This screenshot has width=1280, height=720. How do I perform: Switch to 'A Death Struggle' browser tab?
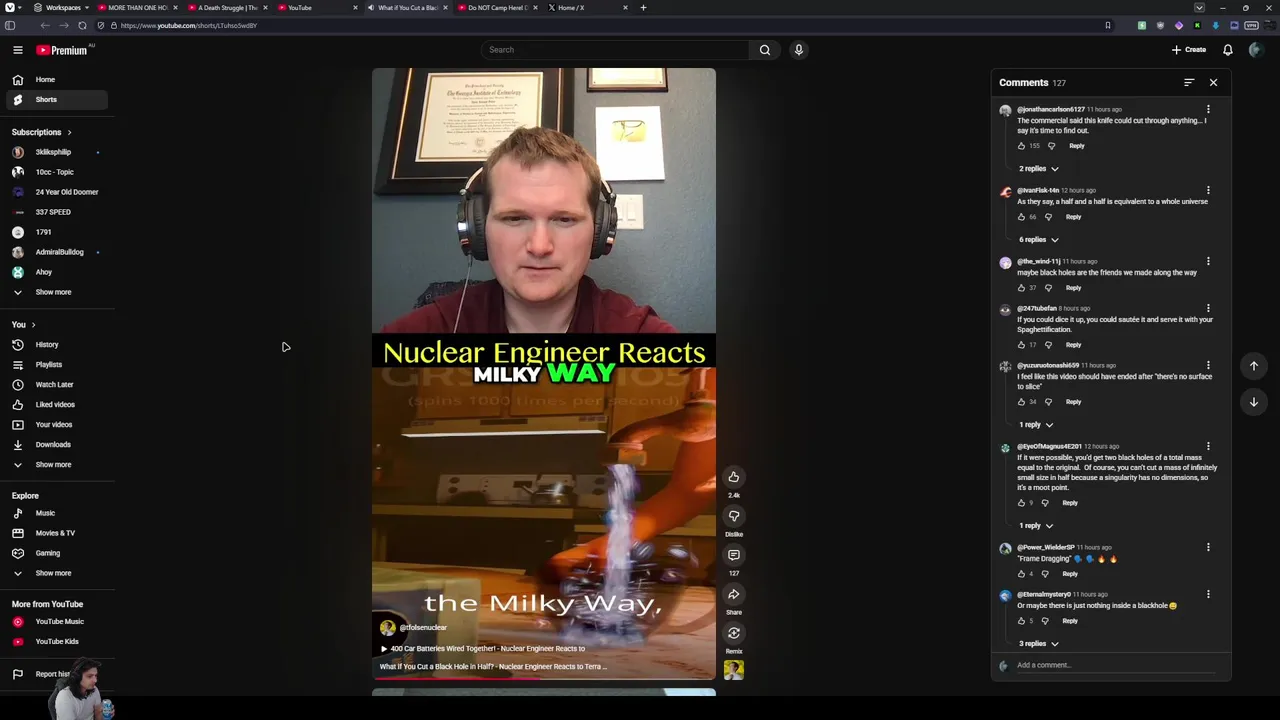click(x=227, y=8)
